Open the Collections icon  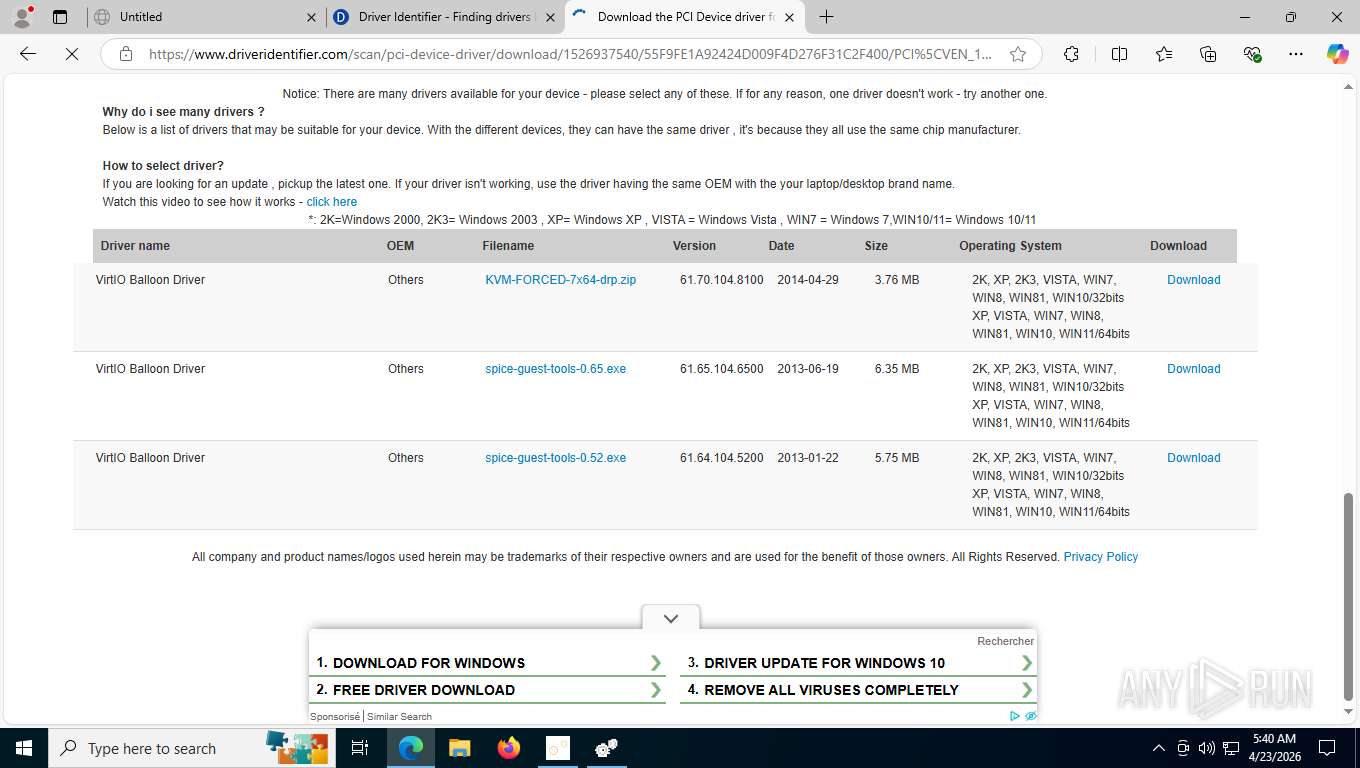[1208, 54]
